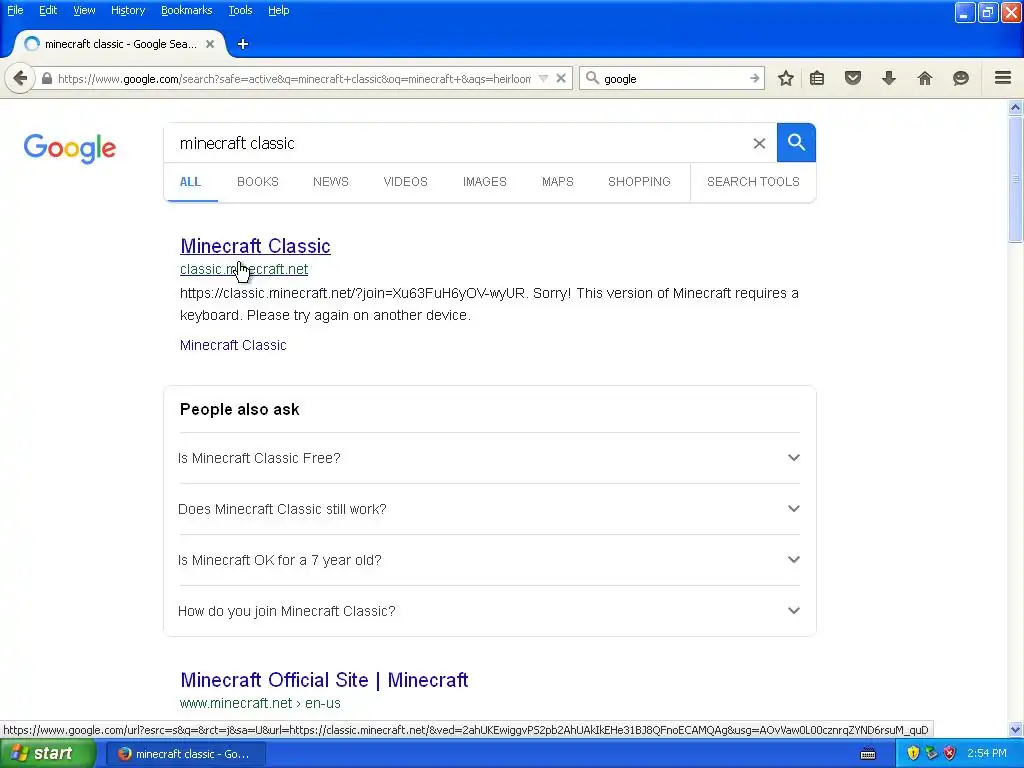Image resolution: width=1024 pixels, height=768 pixels.
Task: Select the Firefox taskbar button
Action: pos(186,754)
